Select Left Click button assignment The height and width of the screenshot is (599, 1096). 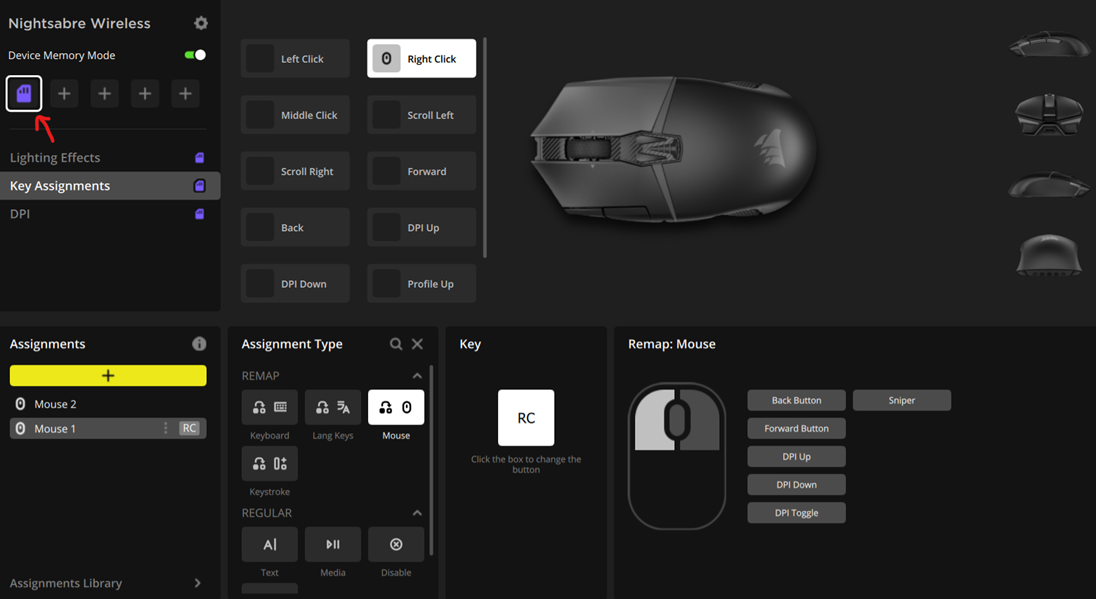(295, 59)
